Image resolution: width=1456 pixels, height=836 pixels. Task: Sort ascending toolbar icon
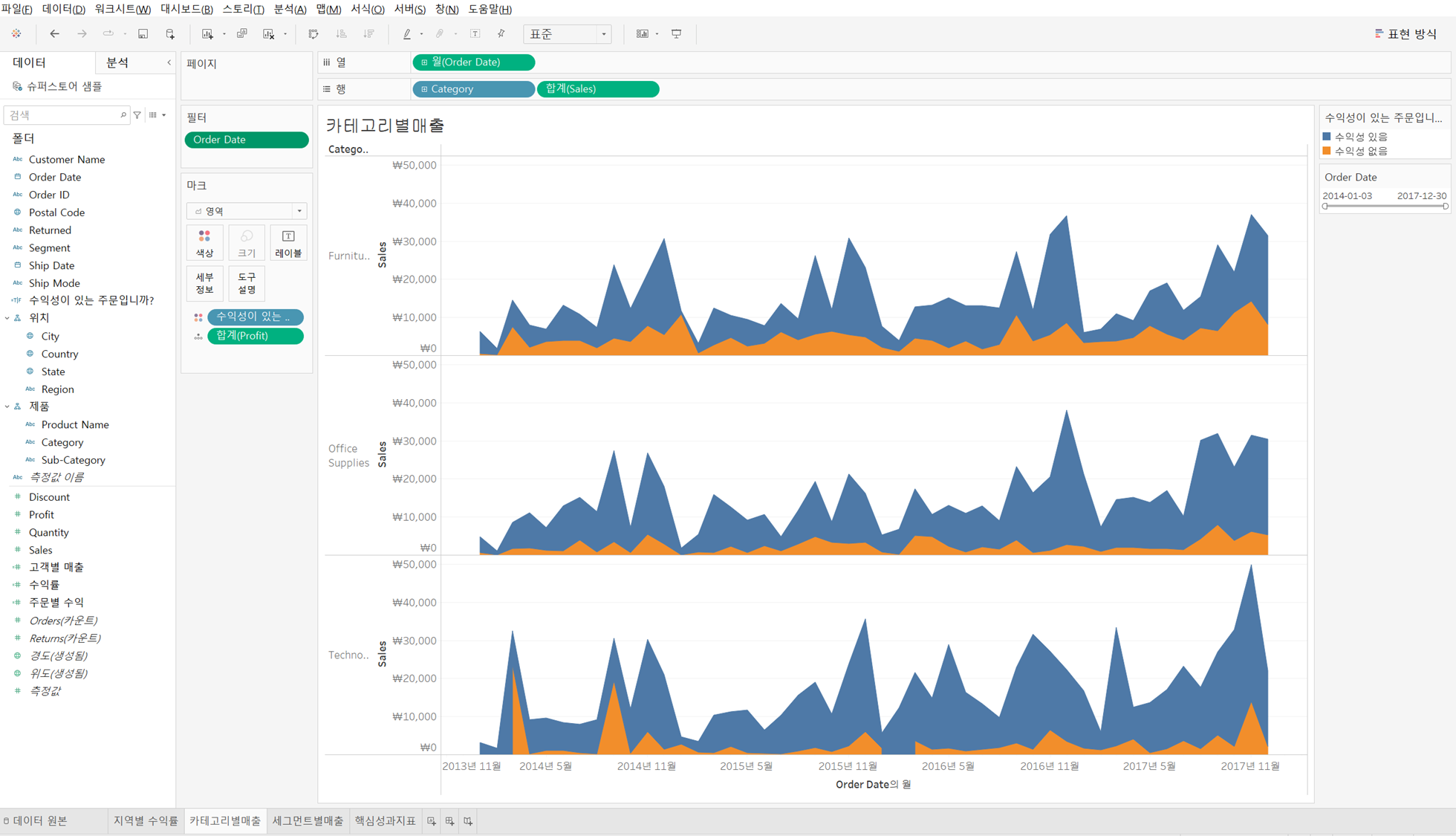click(341, 33)
